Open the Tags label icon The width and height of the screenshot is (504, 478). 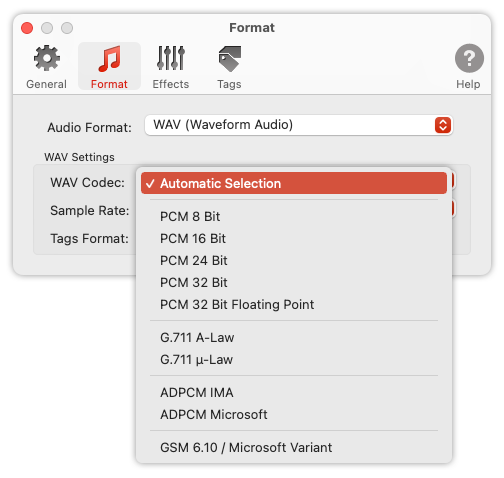(230, 59)
